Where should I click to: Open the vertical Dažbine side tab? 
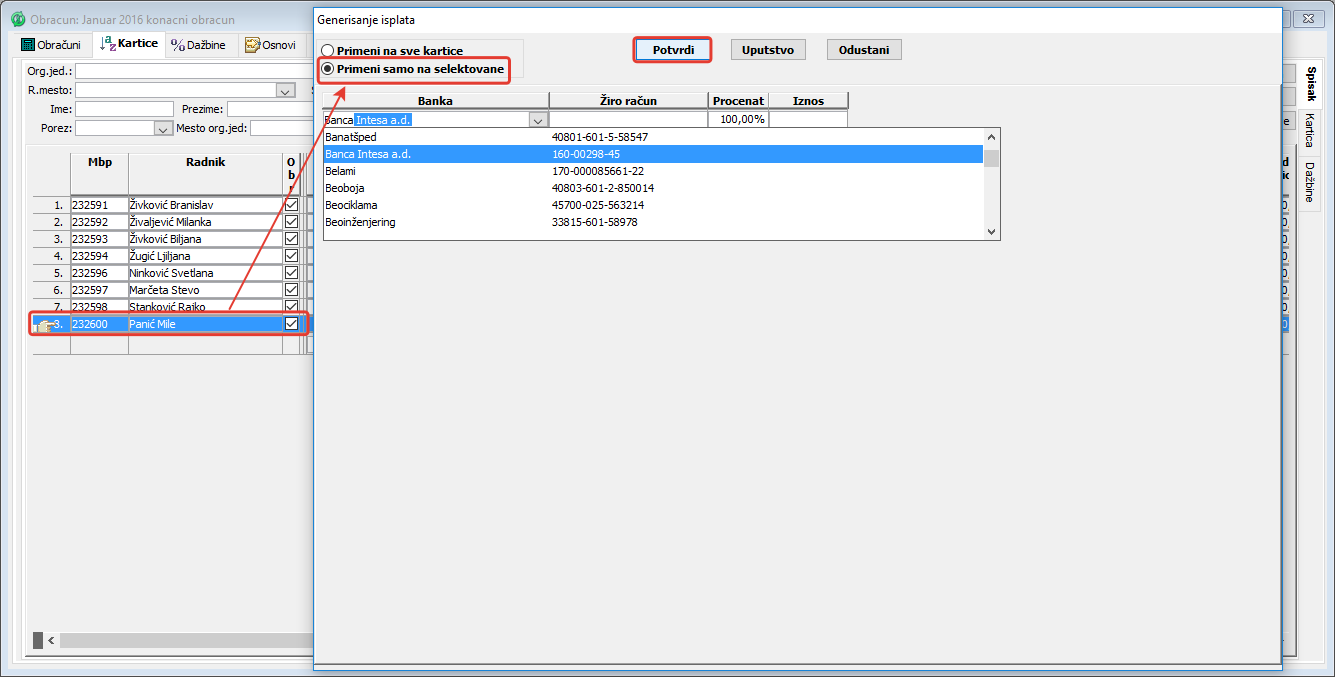[x=1308, y=182]
